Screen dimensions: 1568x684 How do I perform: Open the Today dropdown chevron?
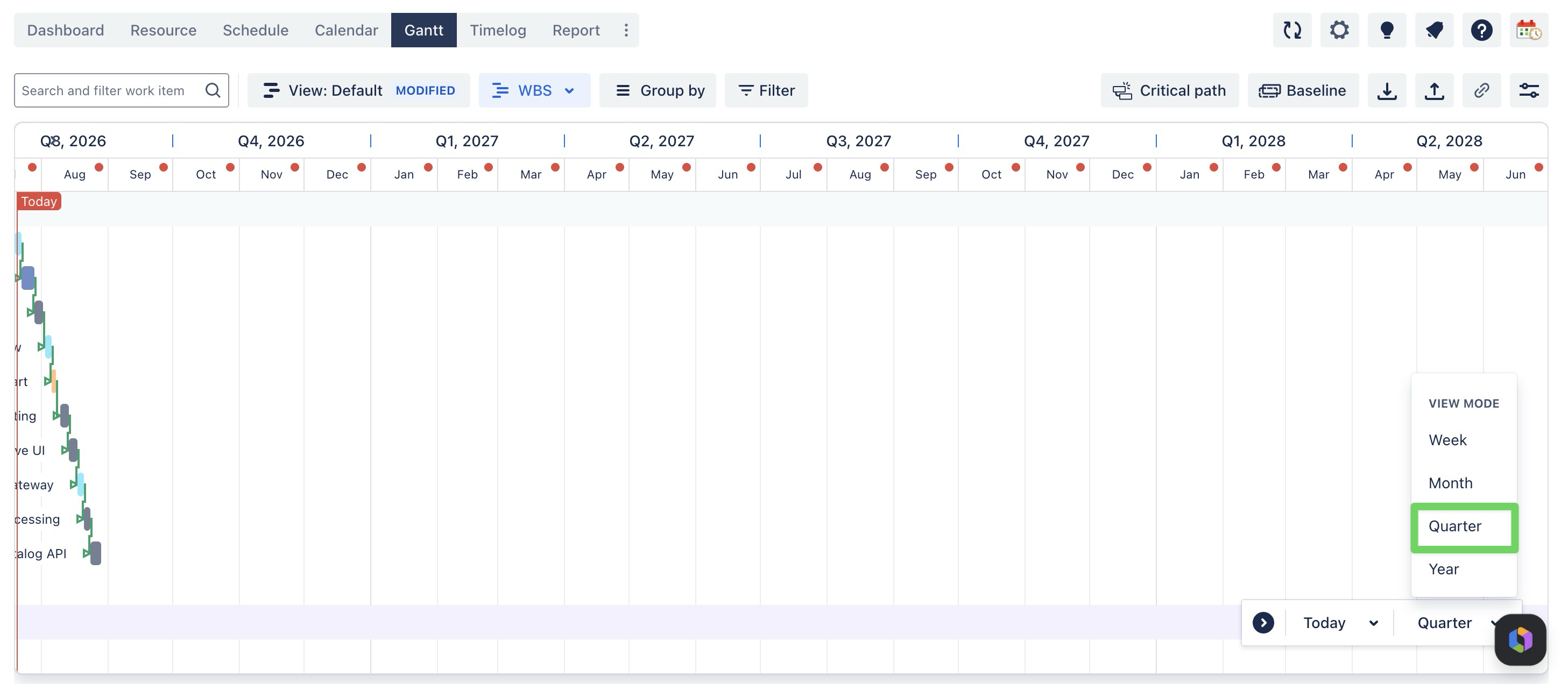[1373, 623]
